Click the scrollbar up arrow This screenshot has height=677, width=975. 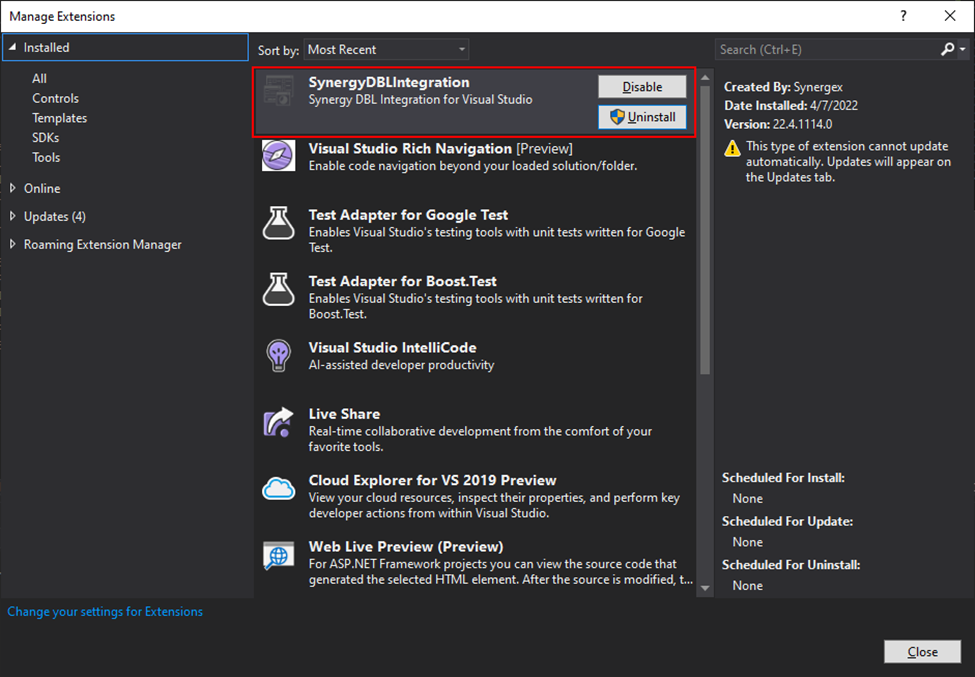[705, 78]
